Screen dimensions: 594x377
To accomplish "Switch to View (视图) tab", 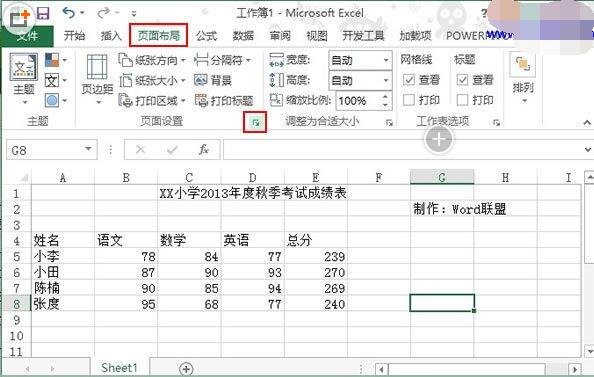I will click(x=317, y=36).
